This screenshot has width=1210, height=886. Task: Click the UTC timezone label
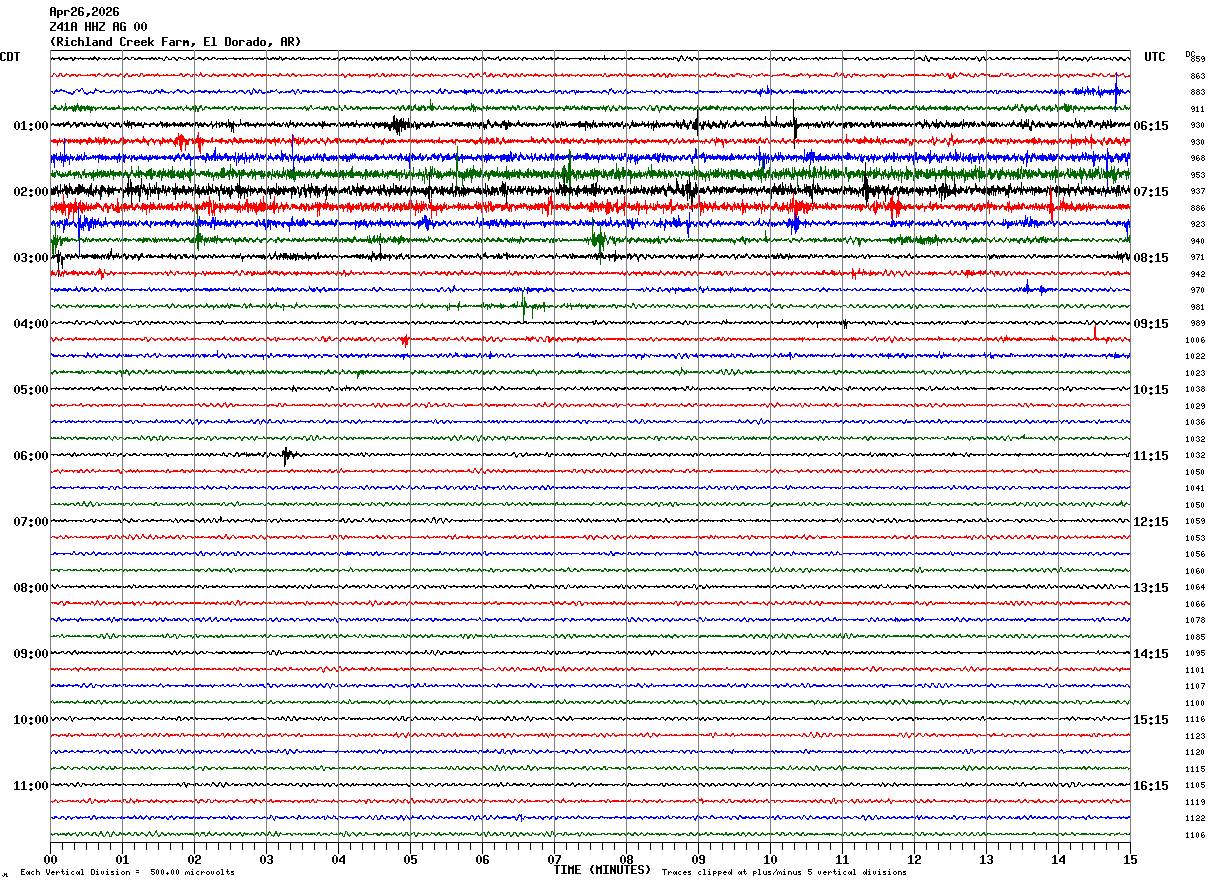click(x=1155, y=57)
